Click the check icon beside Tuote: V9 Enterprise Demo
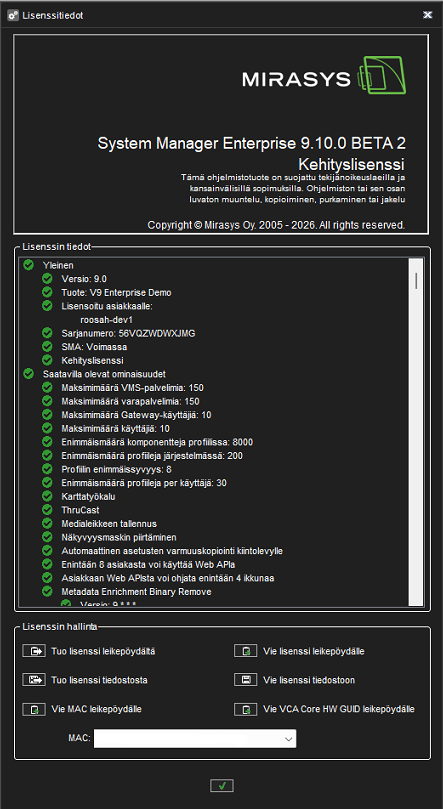 pyautogui.click(x=47, y=293)
